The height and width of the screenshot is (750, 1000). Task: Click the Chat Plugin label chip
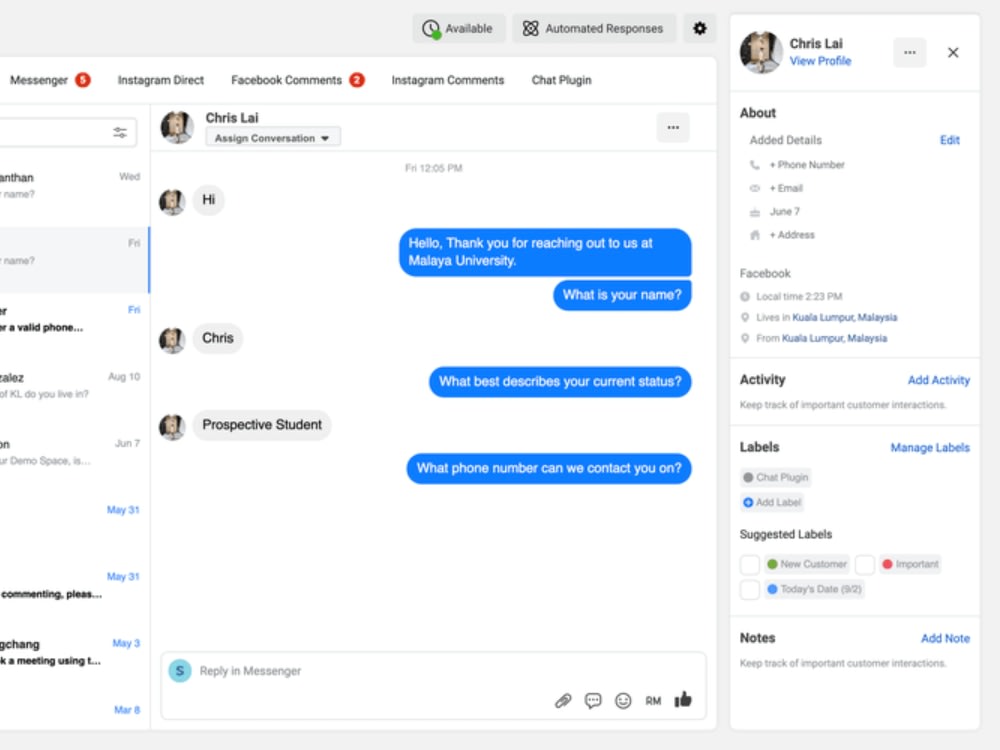point(776,478)
